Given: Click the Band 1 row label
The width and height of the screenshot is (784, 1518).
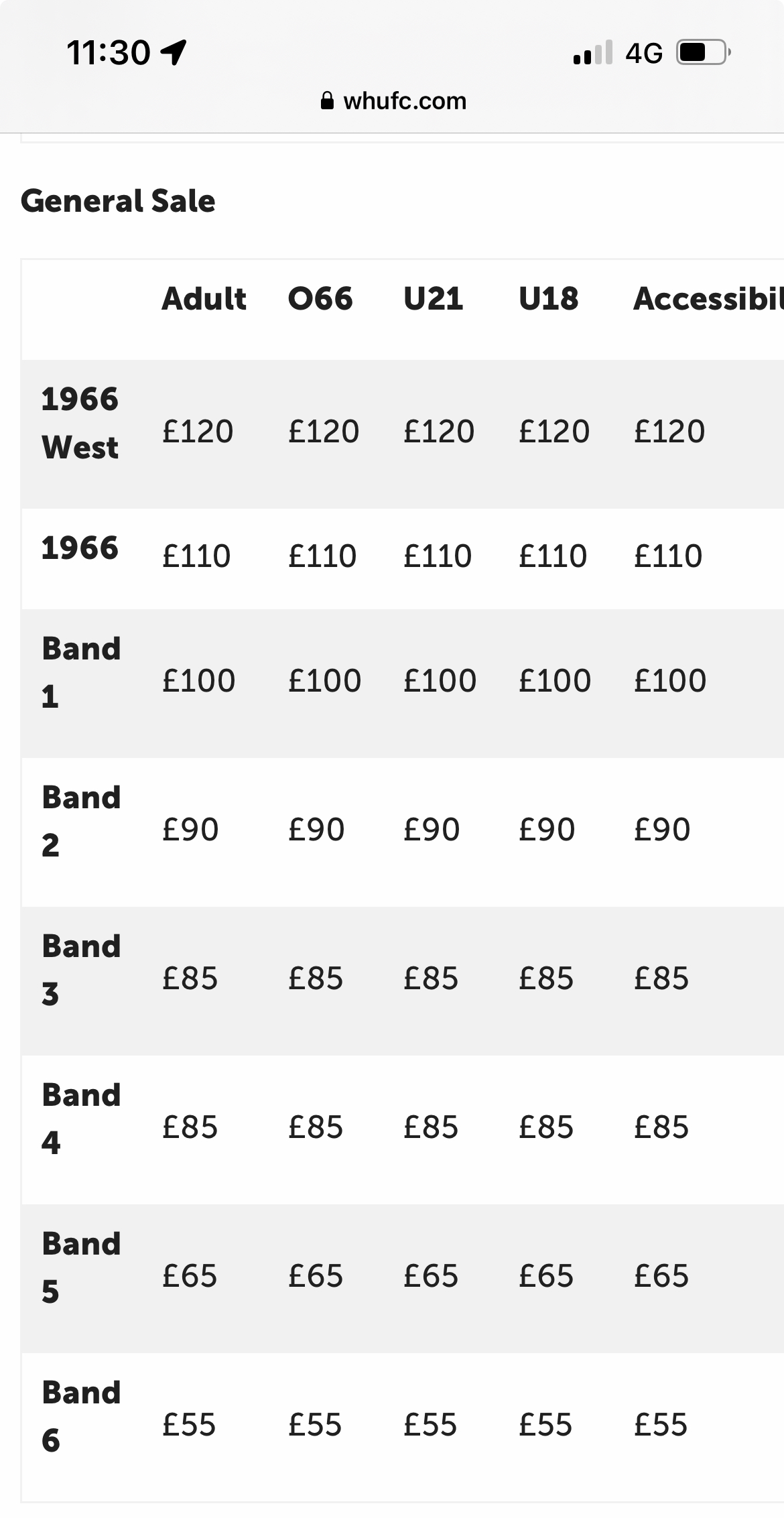Looking at the screenshot, I should (x=81, y=672).
